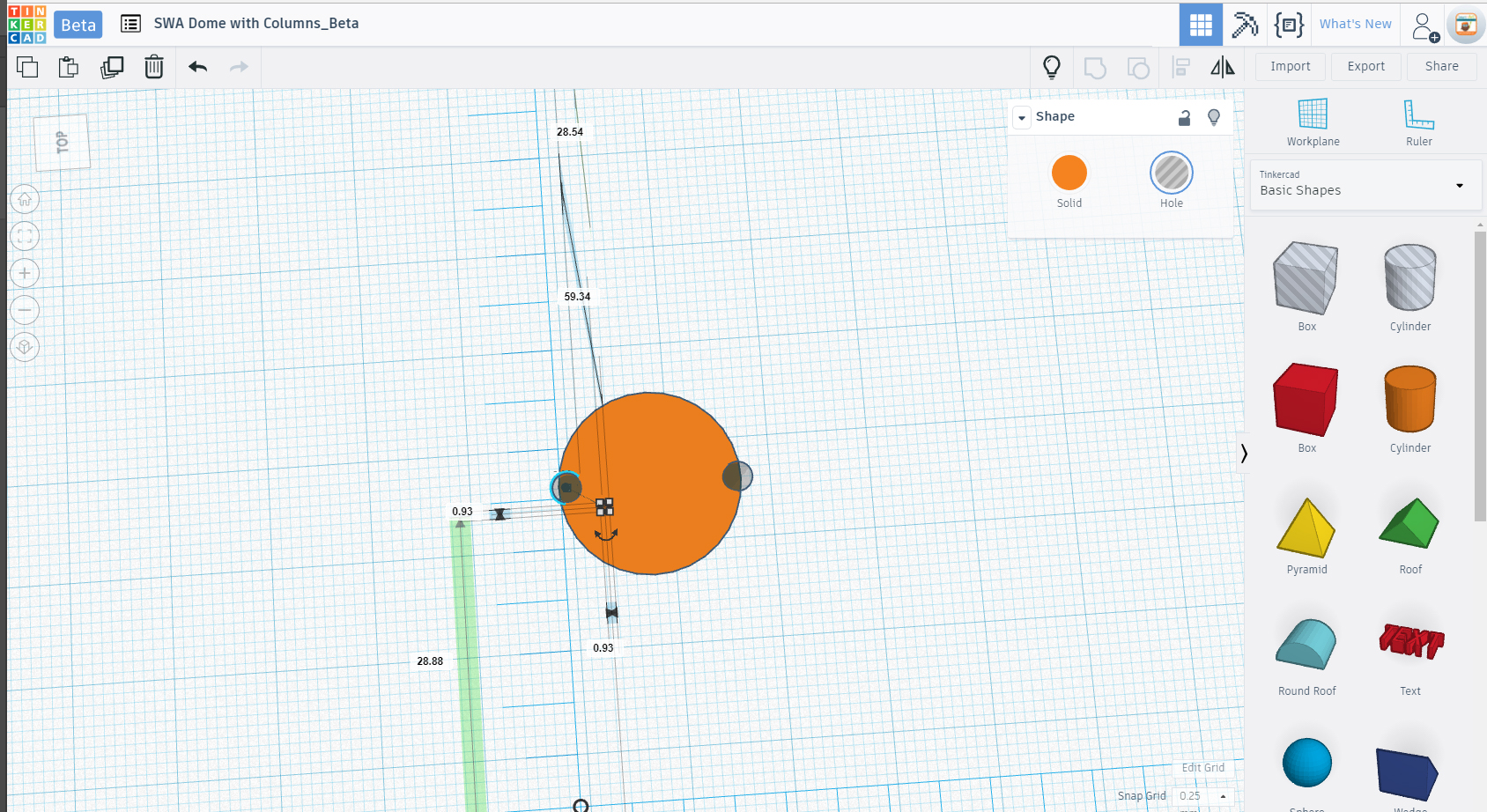Redo the action

tap(239, 67)
